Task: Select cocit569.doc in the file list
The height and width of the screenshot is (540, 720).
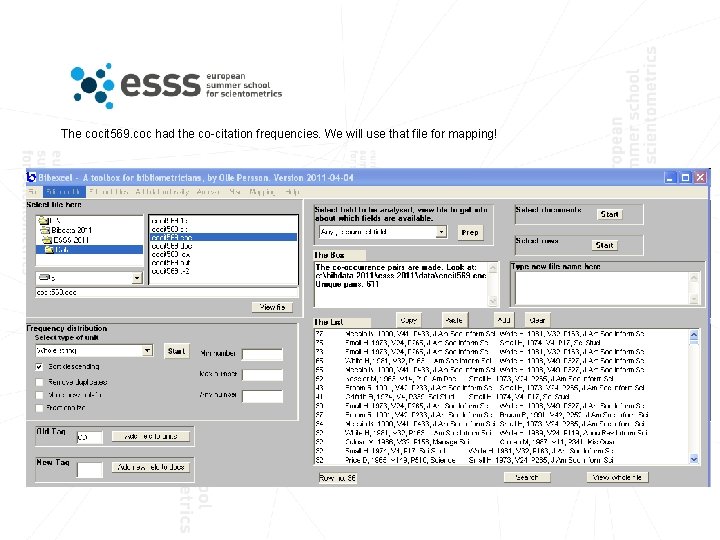Action: click(x=172, y=246)
